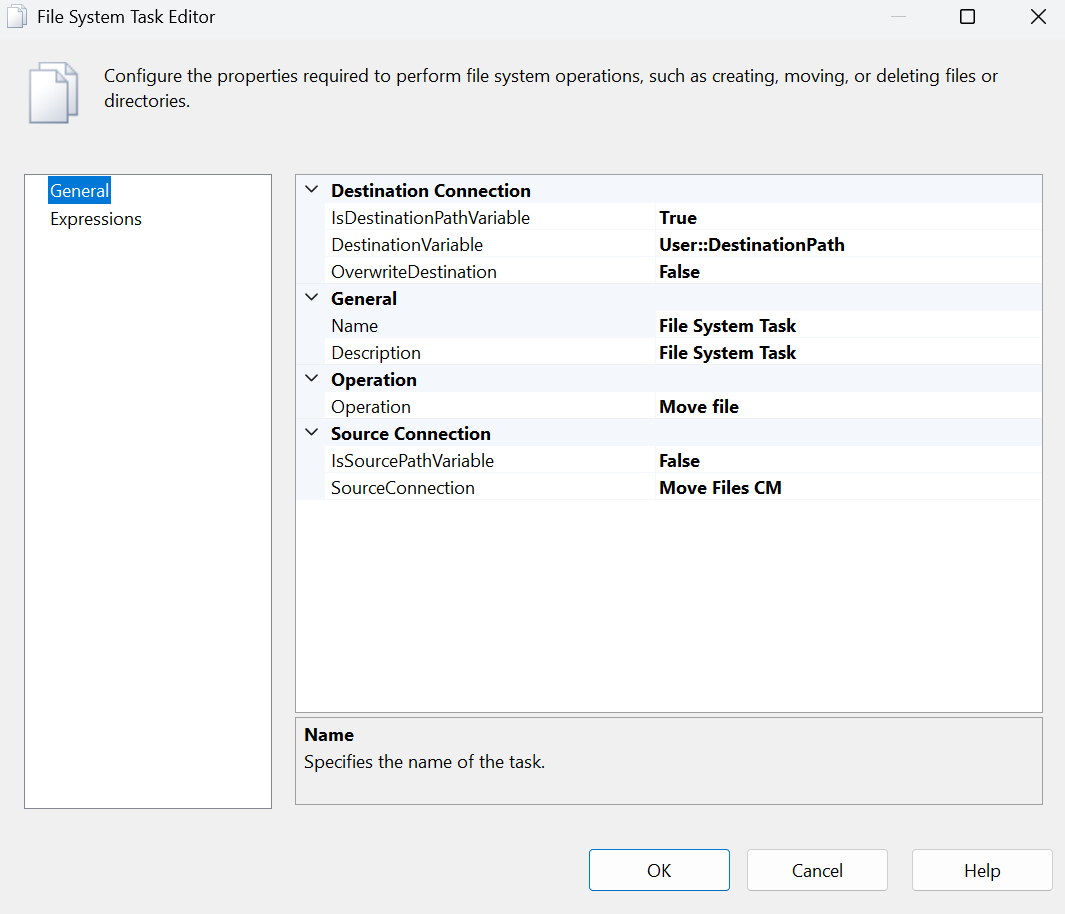1065x914 pixels.
Task: Collapse the General property group
Action: point(312,298)
